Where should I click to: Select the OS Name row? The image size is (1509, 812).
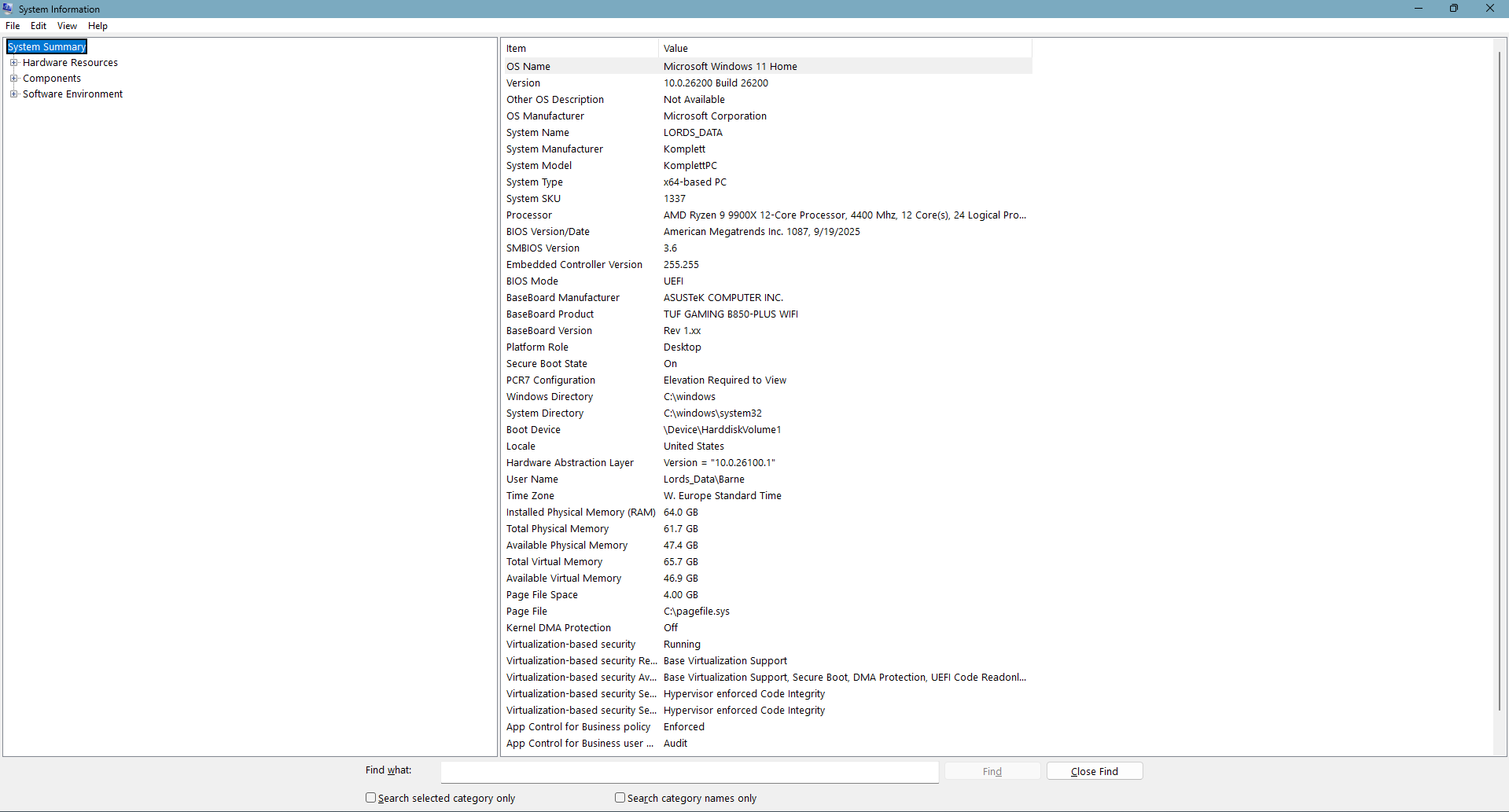coord(768,67)
